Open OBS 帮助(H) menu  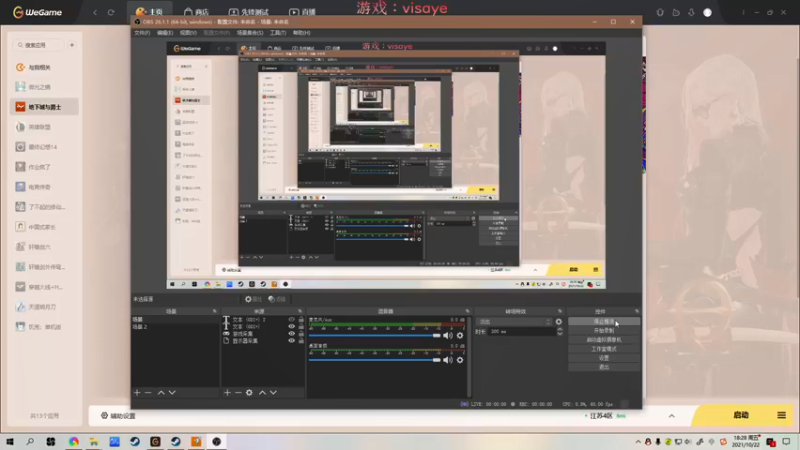coord(302,33)
